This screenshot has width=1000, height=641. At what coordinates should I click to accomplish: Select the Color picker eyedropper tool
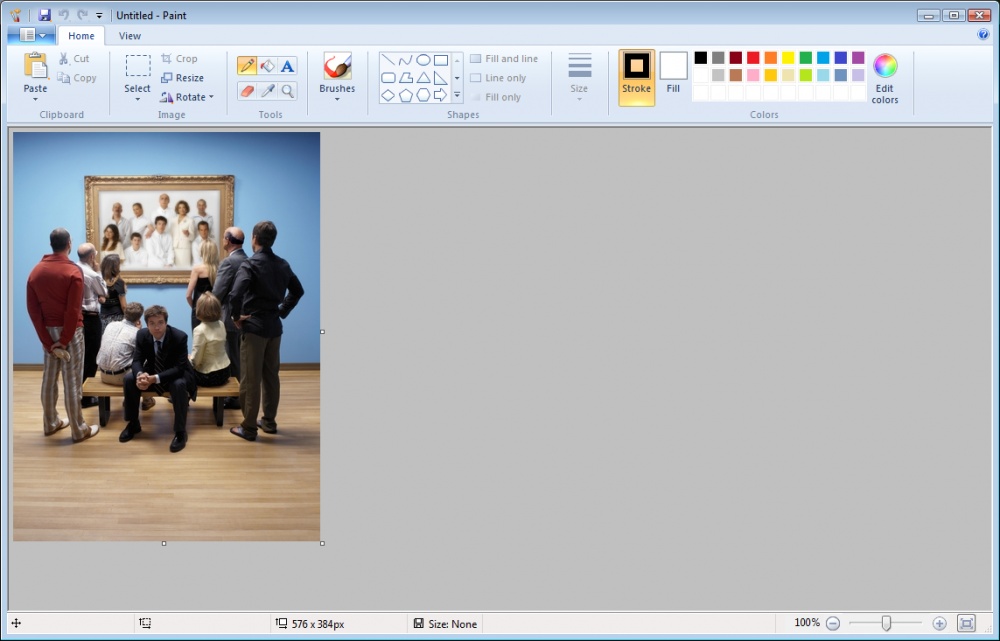[268, 91]
